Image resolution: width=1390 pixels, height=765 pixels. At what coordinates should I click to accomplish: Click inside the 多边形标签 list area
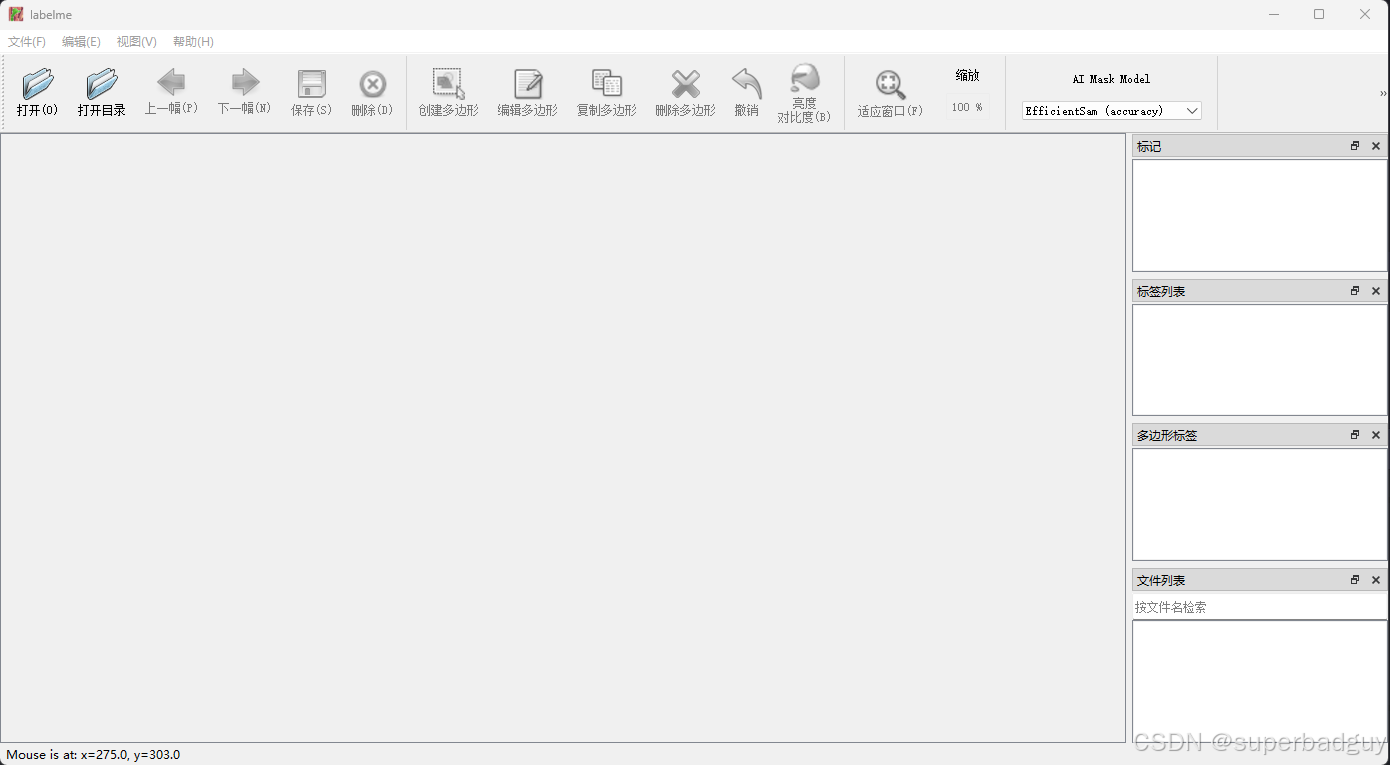[x=1260, y=504]
